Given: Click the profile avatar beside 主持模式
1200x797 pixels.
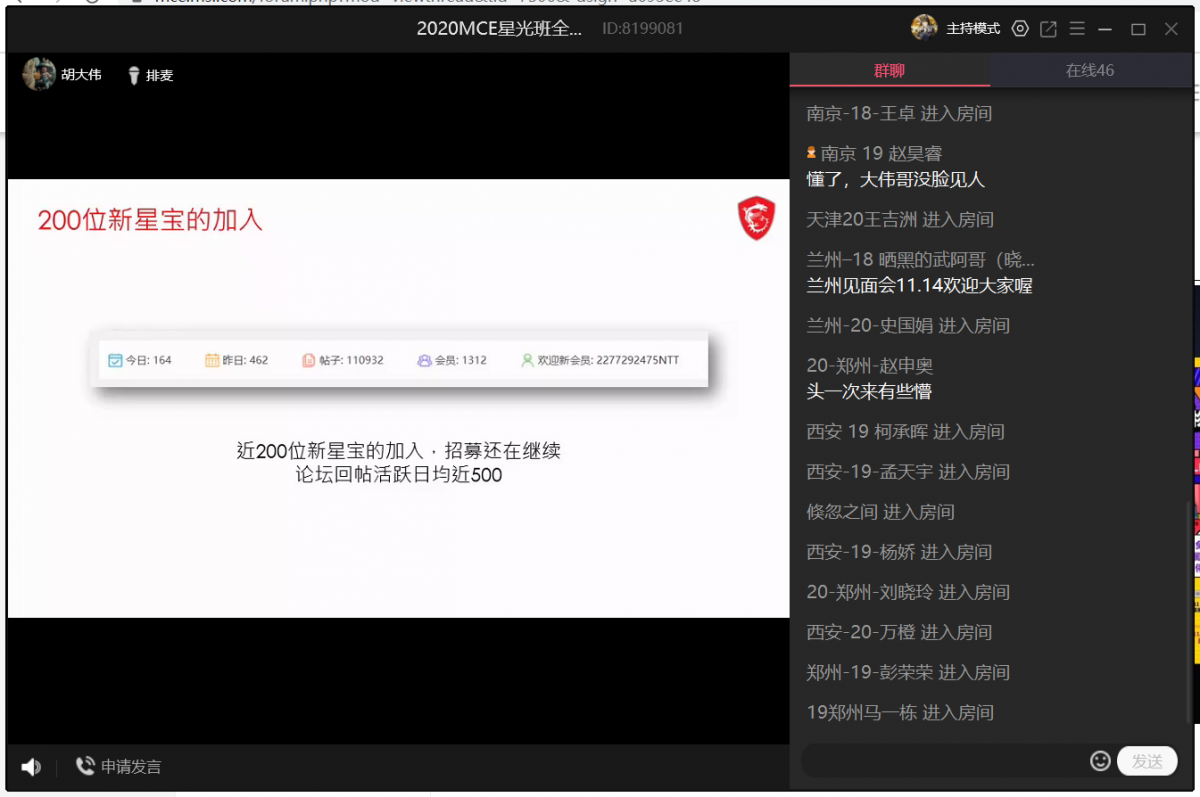Looking at the screenshot, I should click(x=924, y=28).
